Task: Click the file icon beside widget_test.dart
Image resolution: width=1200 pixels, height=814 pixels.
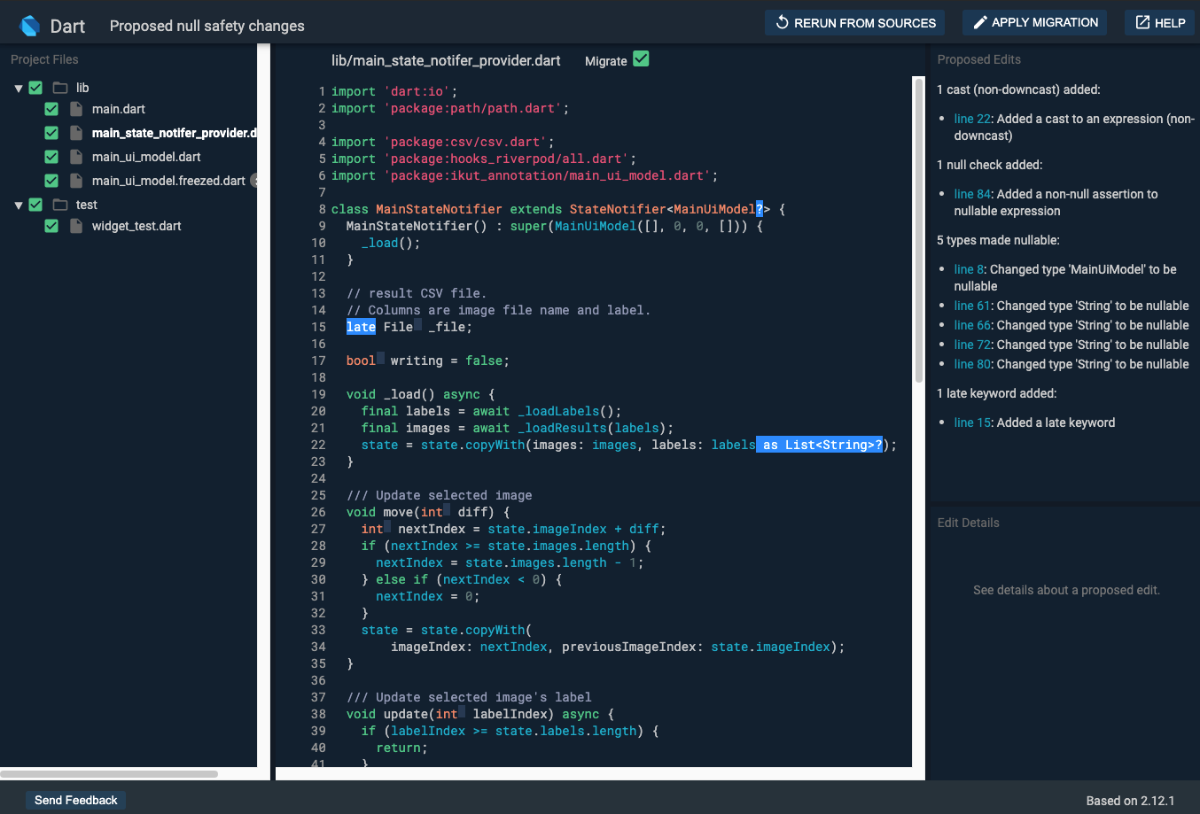Action: click(x=76, y=226)
